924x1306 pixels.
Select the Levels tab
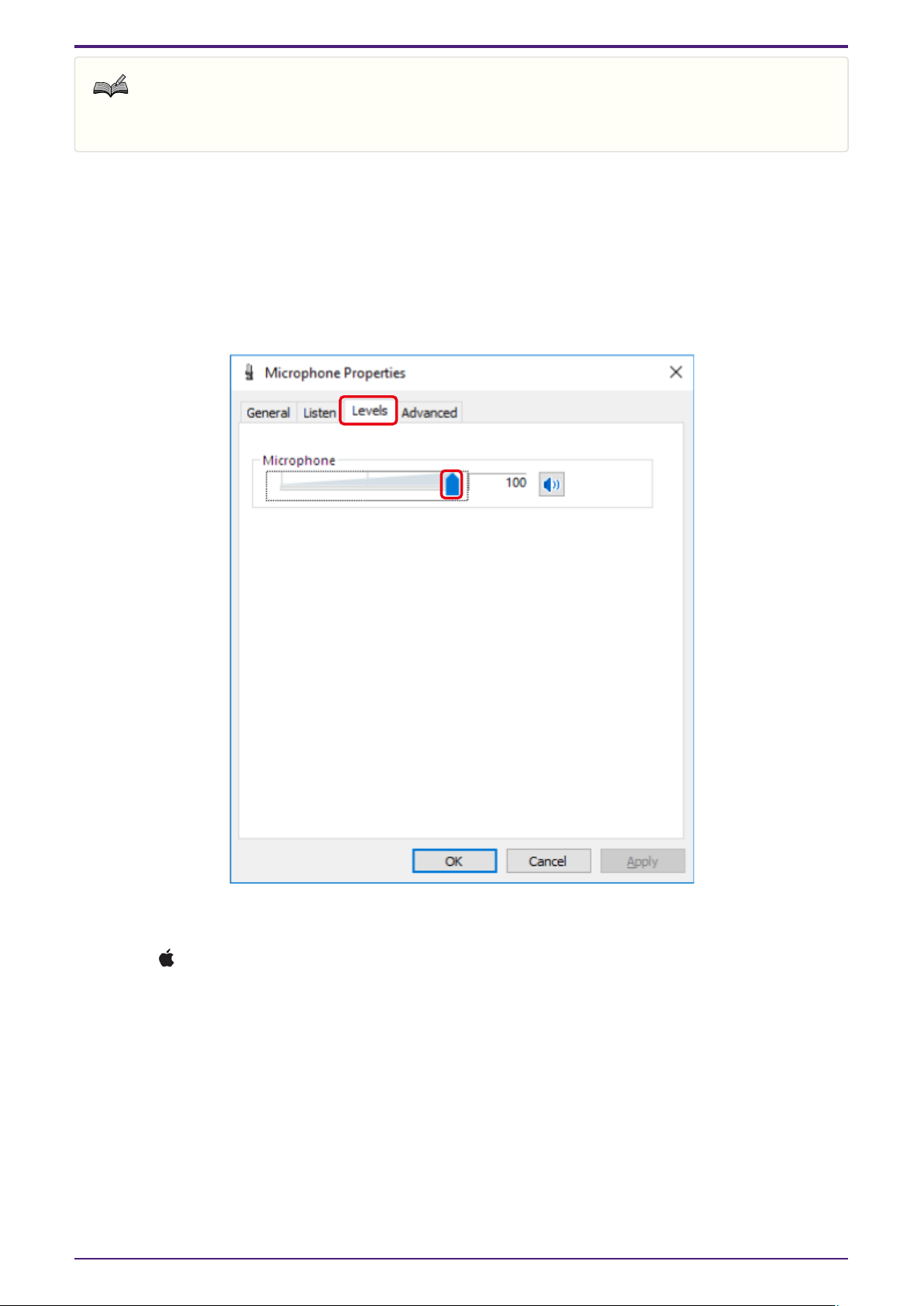(369, 410)
